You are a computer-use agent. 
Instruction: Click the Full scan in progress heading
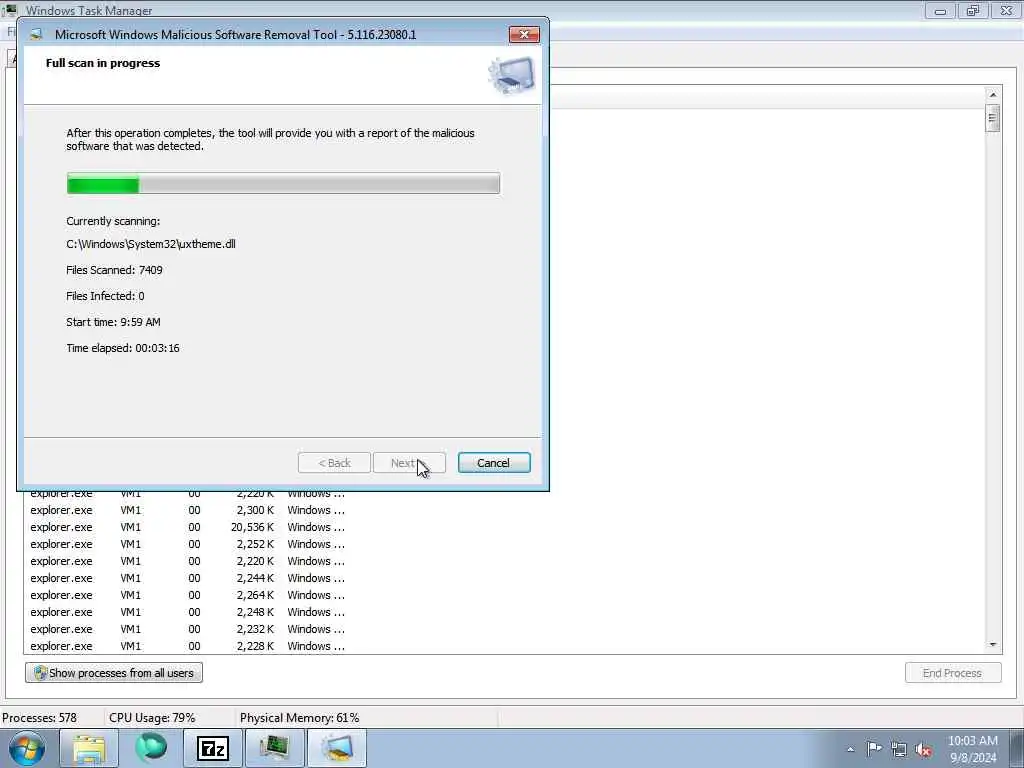tap(103, 63)
